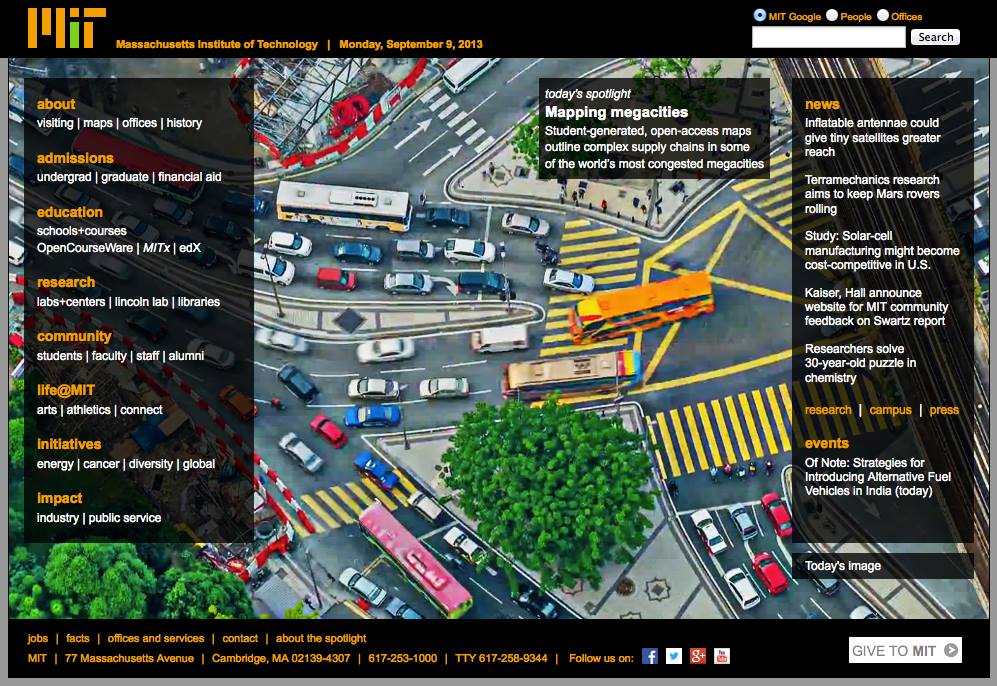997x686 pixels.
Task: Click the Search button
Action: pos(935,37)
